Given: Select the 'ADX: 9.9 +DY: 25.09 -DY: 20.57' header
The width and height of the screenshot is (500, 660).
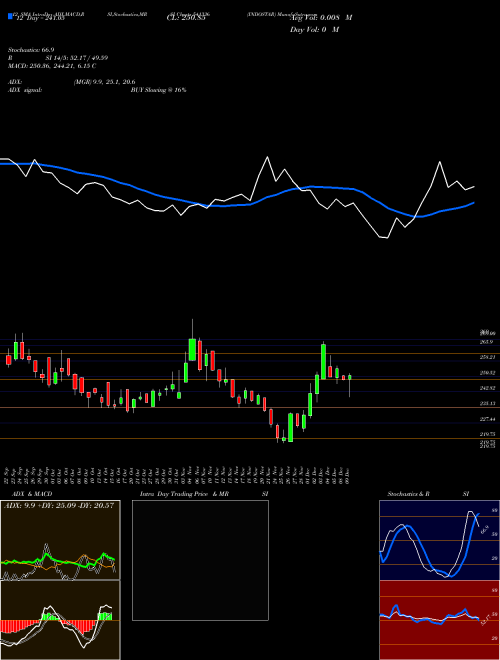Looking at the screenshot, I should [x=59, y=506].
